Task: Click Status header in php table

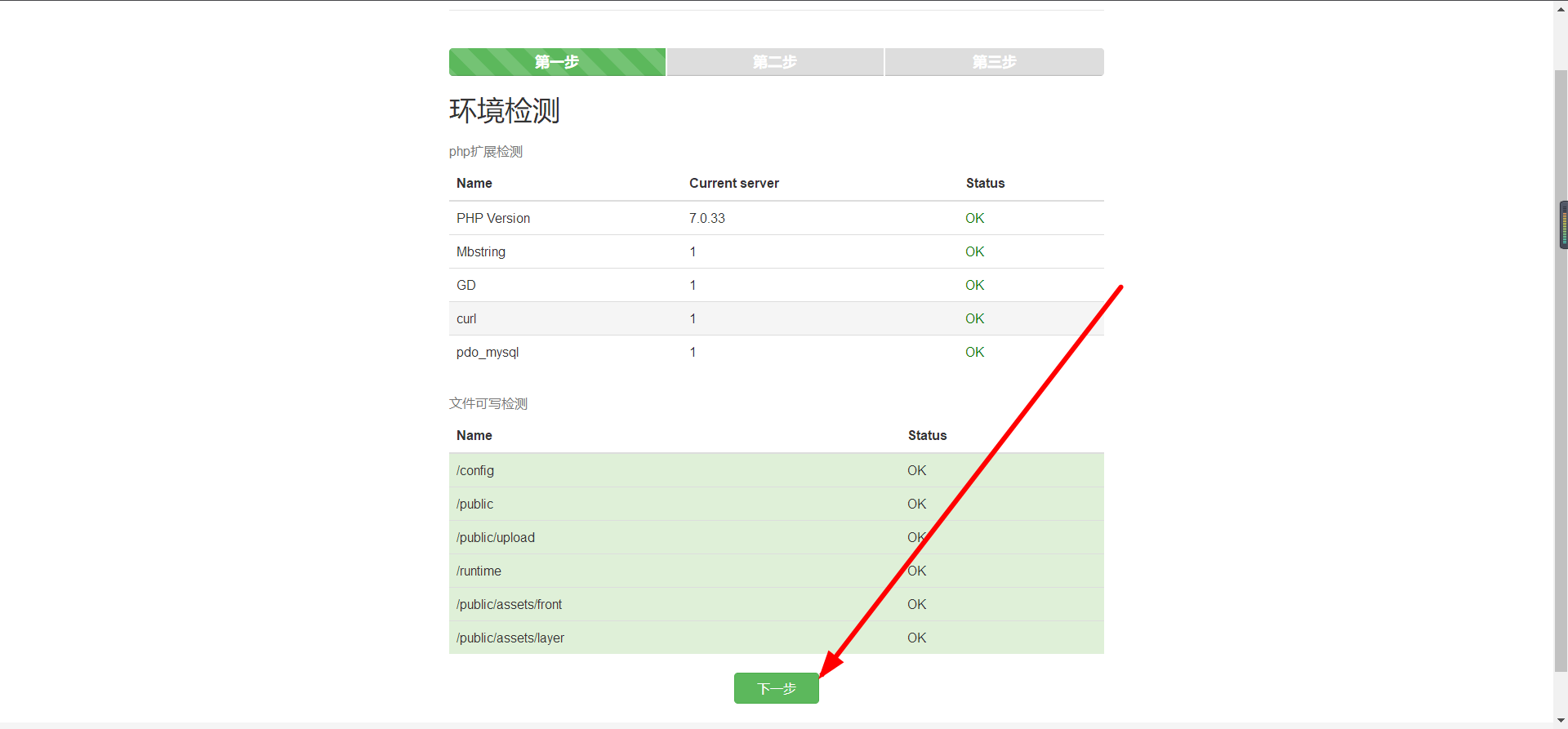Action: [986, 183]
